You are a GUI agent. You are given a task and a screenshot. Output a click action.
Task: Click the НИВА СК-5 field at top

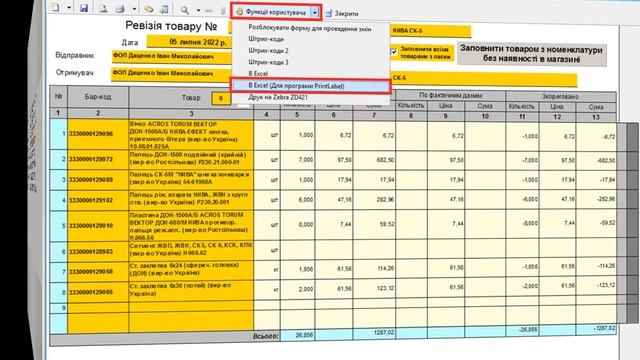431,31
